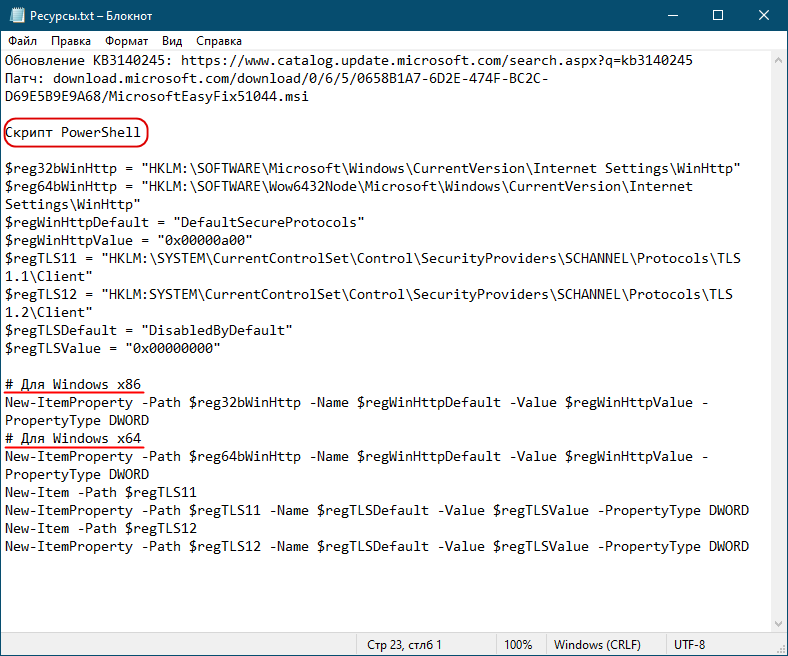Click the UTF-8 encoding status entry
The width and height of the screenshot is (788, 656).
tap(690, 645)
